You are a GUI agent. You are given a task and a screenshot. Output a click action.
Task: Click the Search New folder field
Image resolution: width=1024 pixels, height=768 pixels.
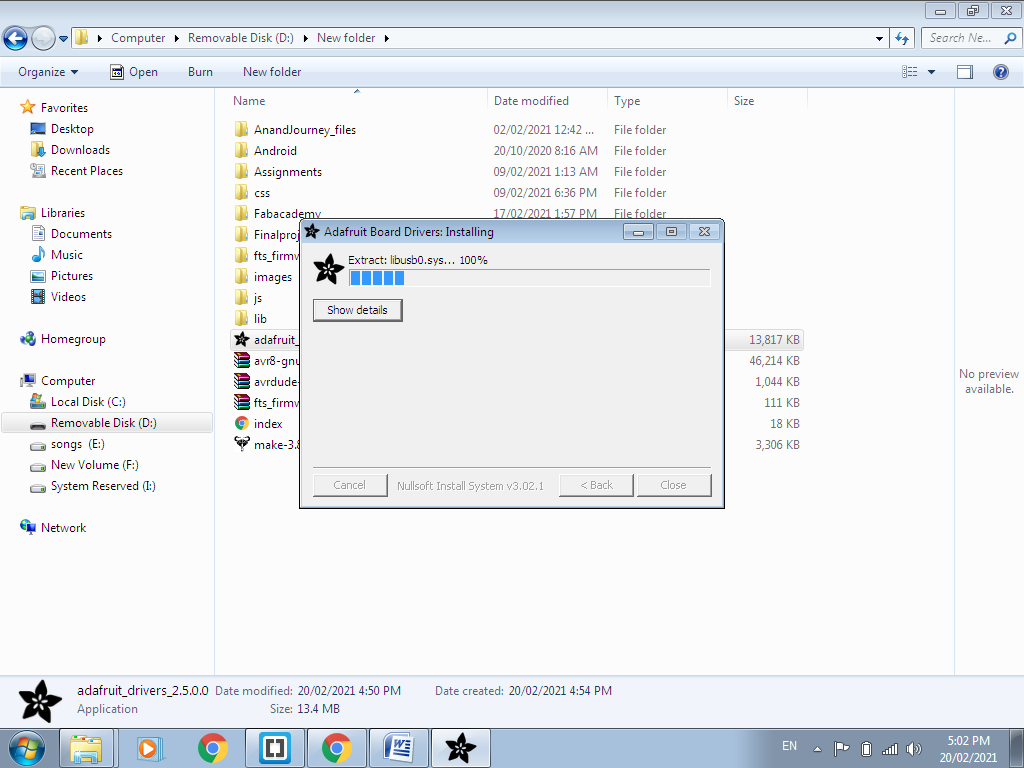click(970, 38)
